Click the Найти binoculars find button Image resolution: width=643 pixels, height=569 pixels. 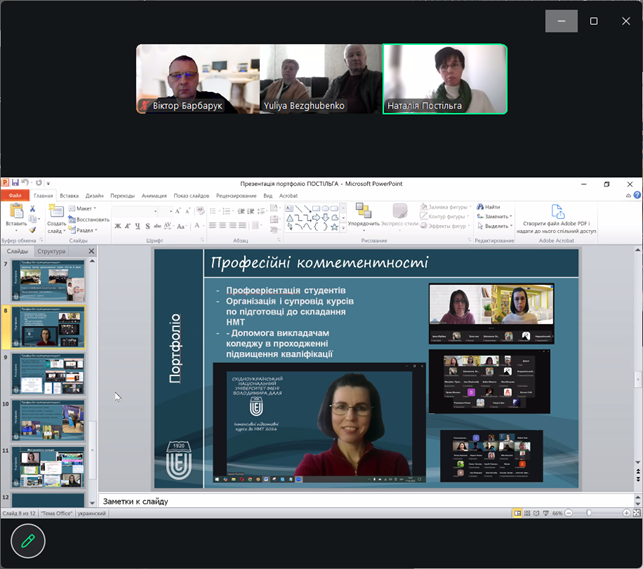pos(488,207)
